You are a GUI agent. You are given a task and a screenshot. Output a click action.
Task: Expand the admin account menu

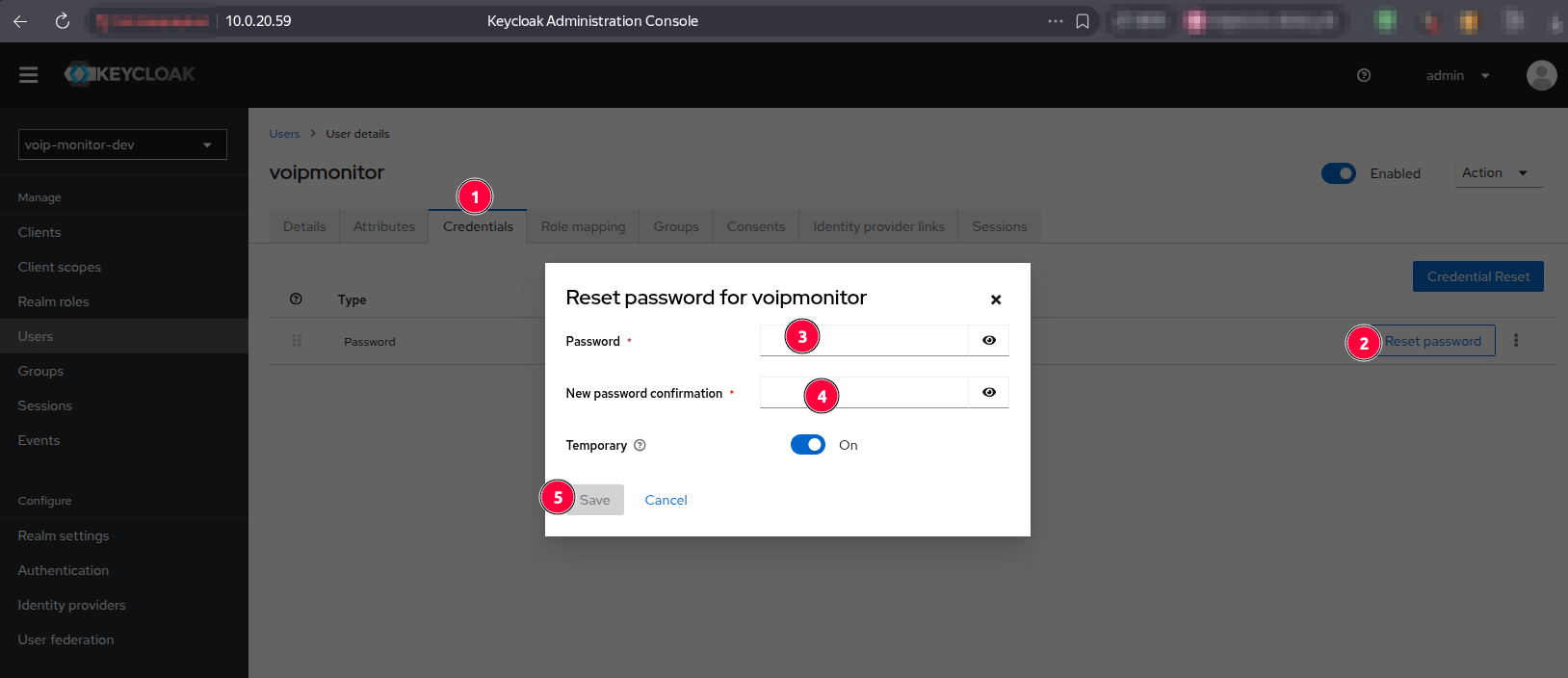tap(1457, 75)
